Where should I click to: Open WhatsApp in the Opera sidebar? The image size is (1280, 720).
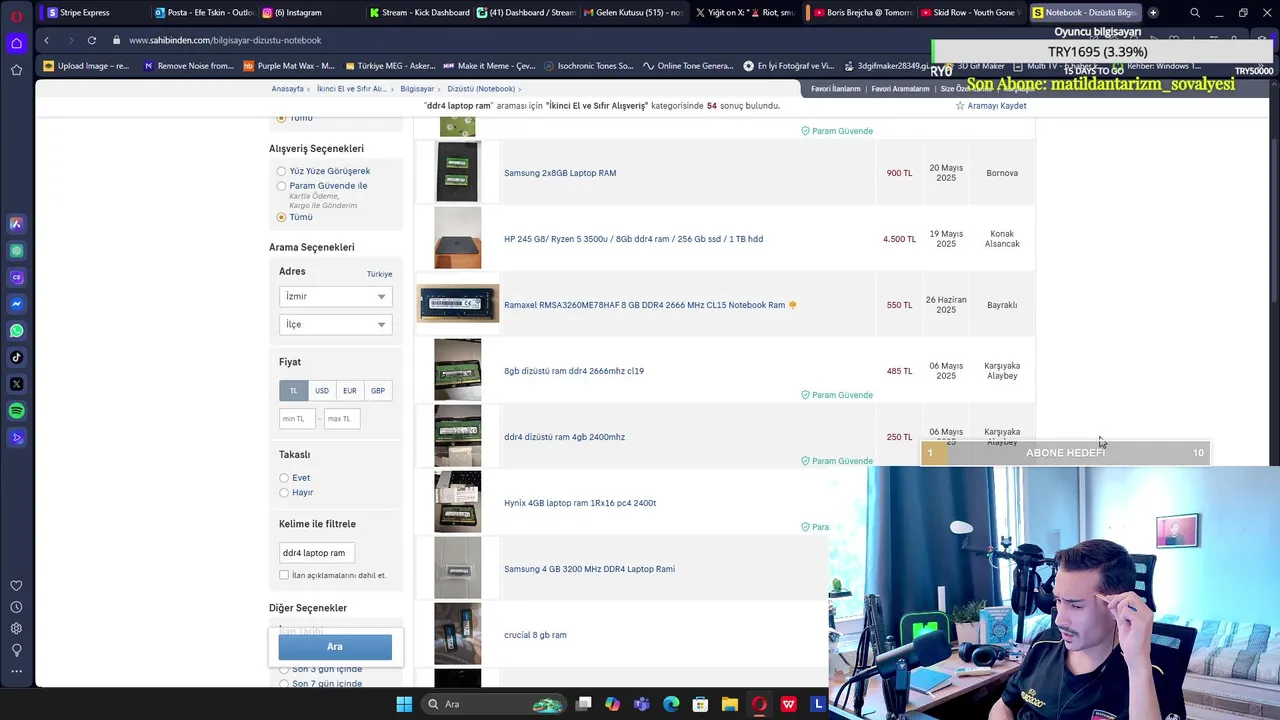(16, 331)
